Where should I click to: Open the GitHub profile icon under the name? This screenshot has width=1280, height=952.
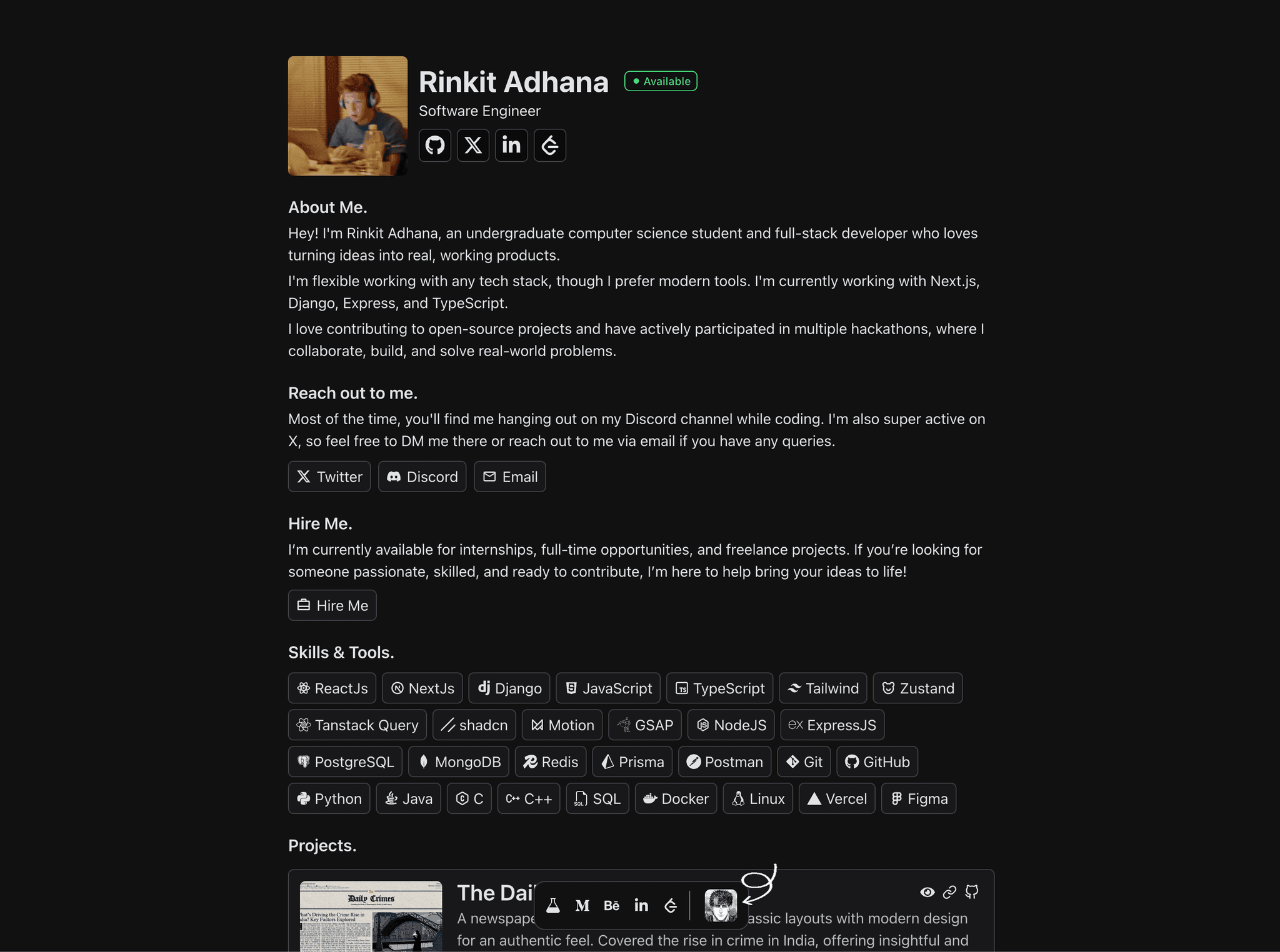pos(435,146)
